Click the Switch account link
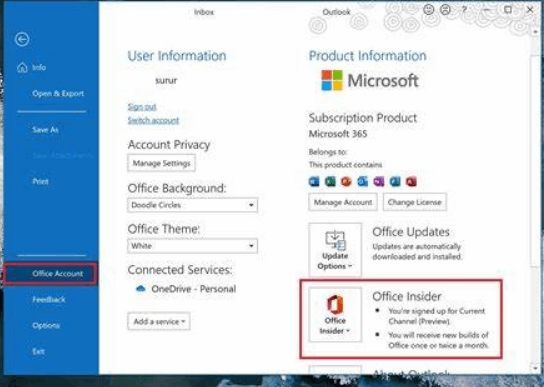 pos(153,120)
